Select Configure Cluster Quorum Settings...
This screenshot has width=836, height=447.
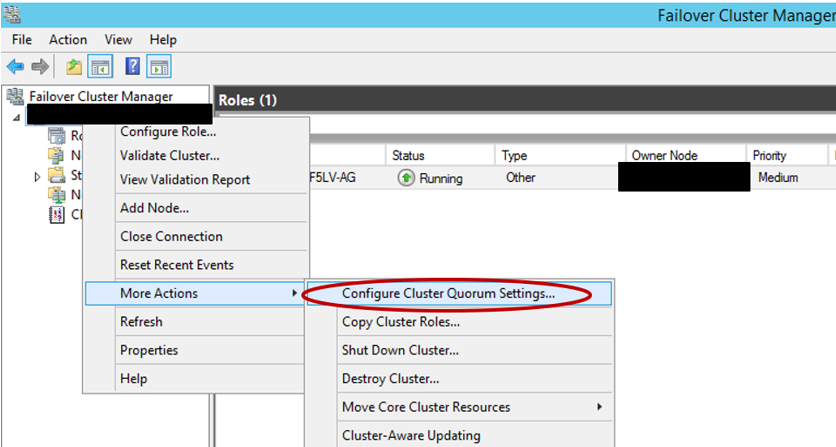click(x=460, y=293)
